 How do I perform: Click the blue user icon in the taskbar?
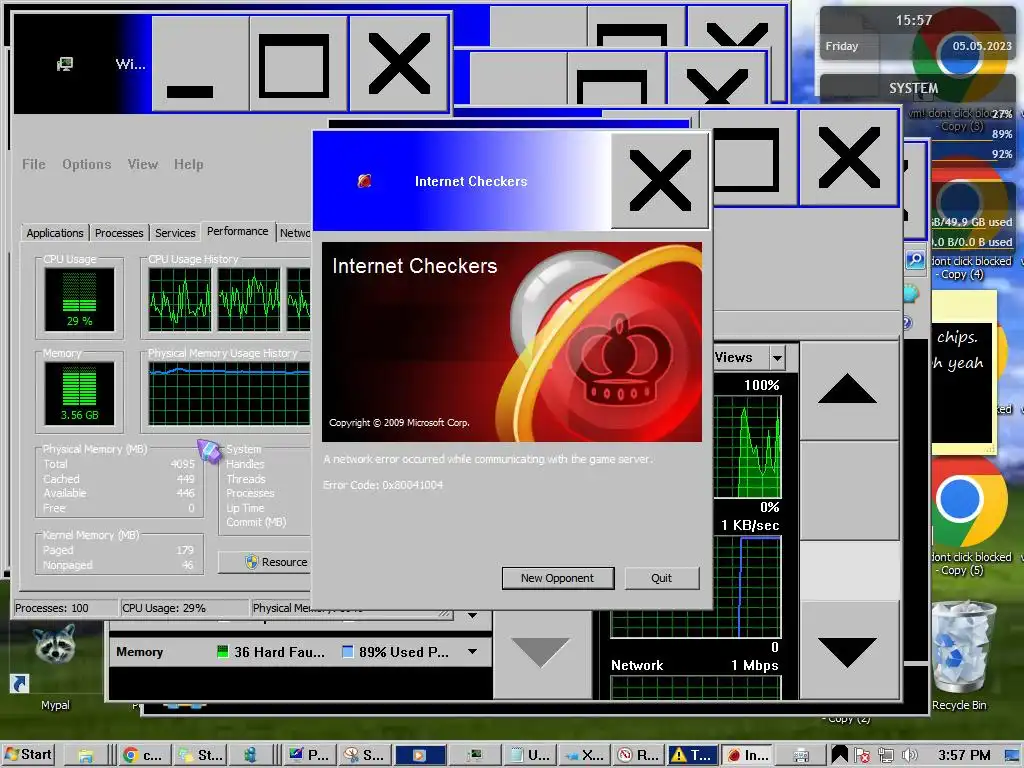coord(250,756)
